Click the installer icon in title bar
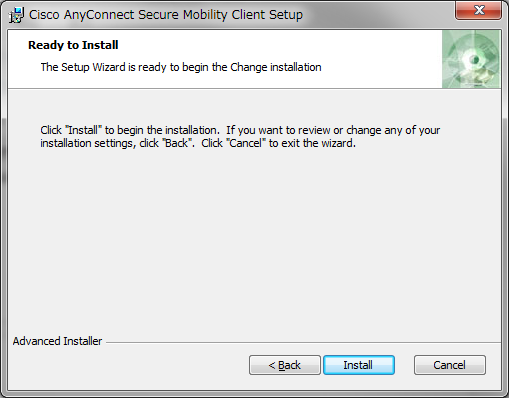Viewport: 509px width, 398px height. (16, 15)
